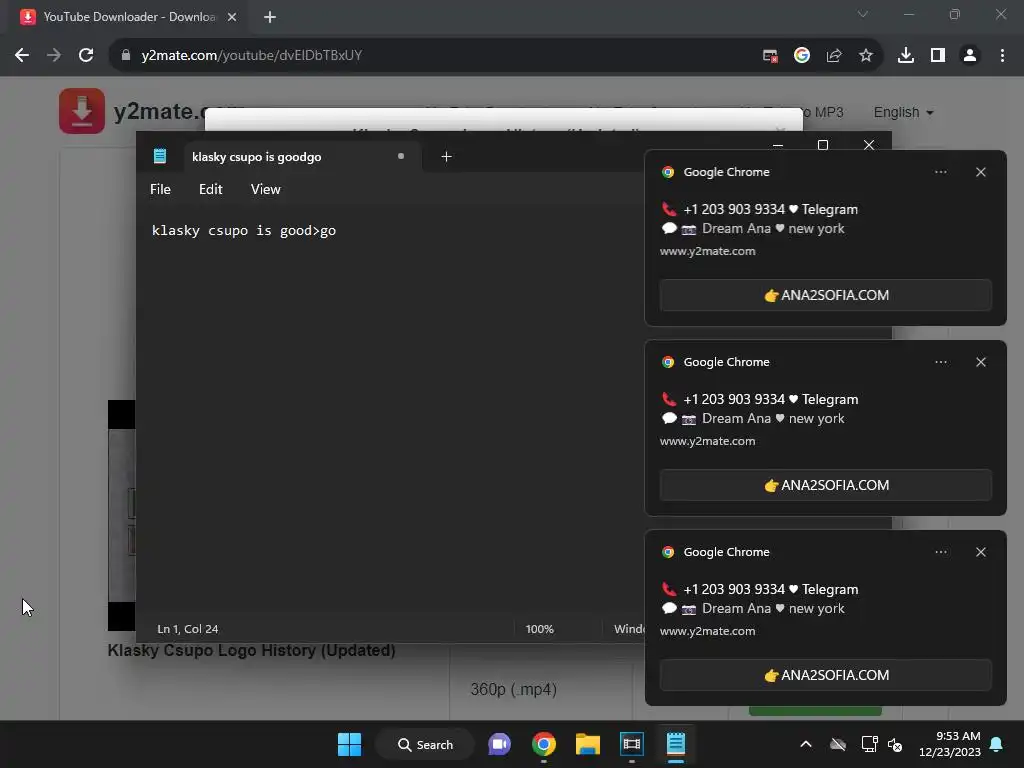Focus the y2mate.com address bar URL
1024x768 pixels.
(251, 56)
